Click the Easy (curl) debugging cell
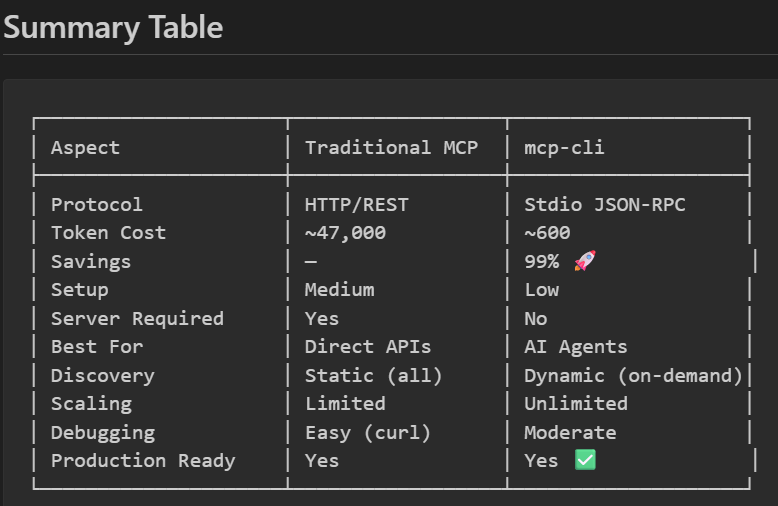 pyautogui.click(x=368, y=433)
